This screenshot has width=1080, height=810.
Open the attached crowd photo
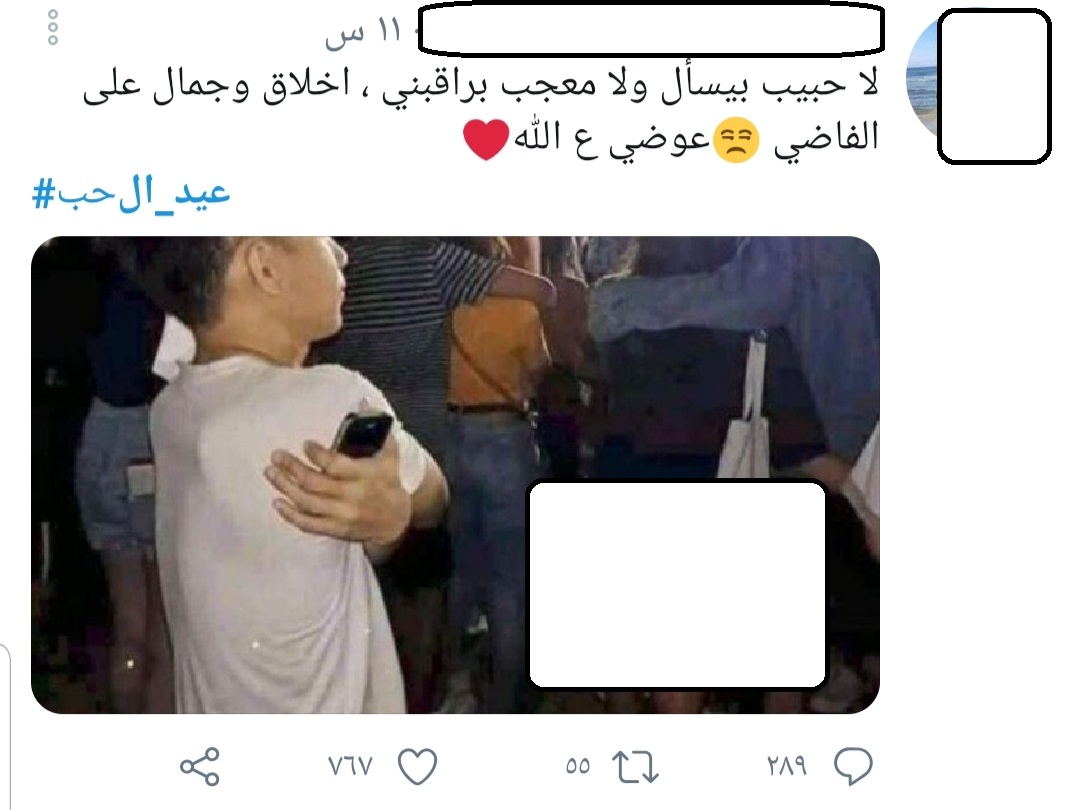455,475
